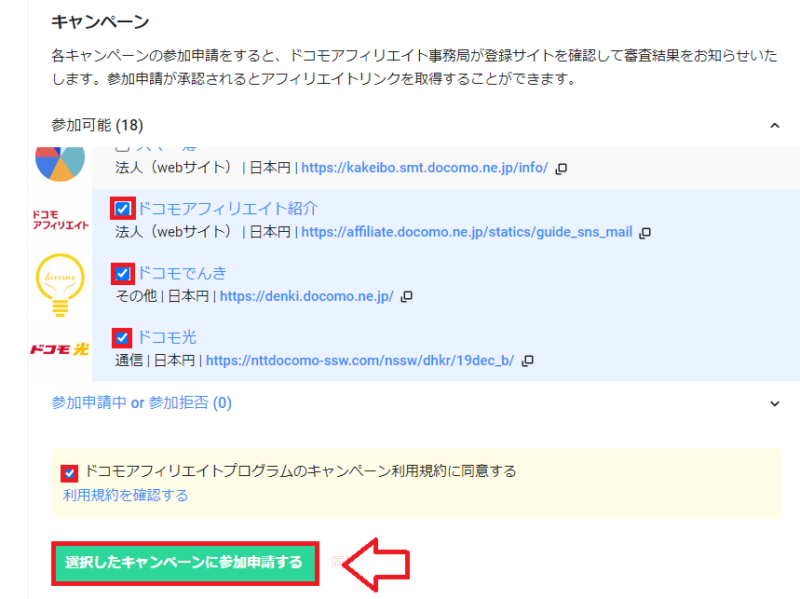Screen dimensions: 800x599
Task: Expand the 参加申請中 or 参加拒否 (0) chevron
Action: tap(774, 404)
